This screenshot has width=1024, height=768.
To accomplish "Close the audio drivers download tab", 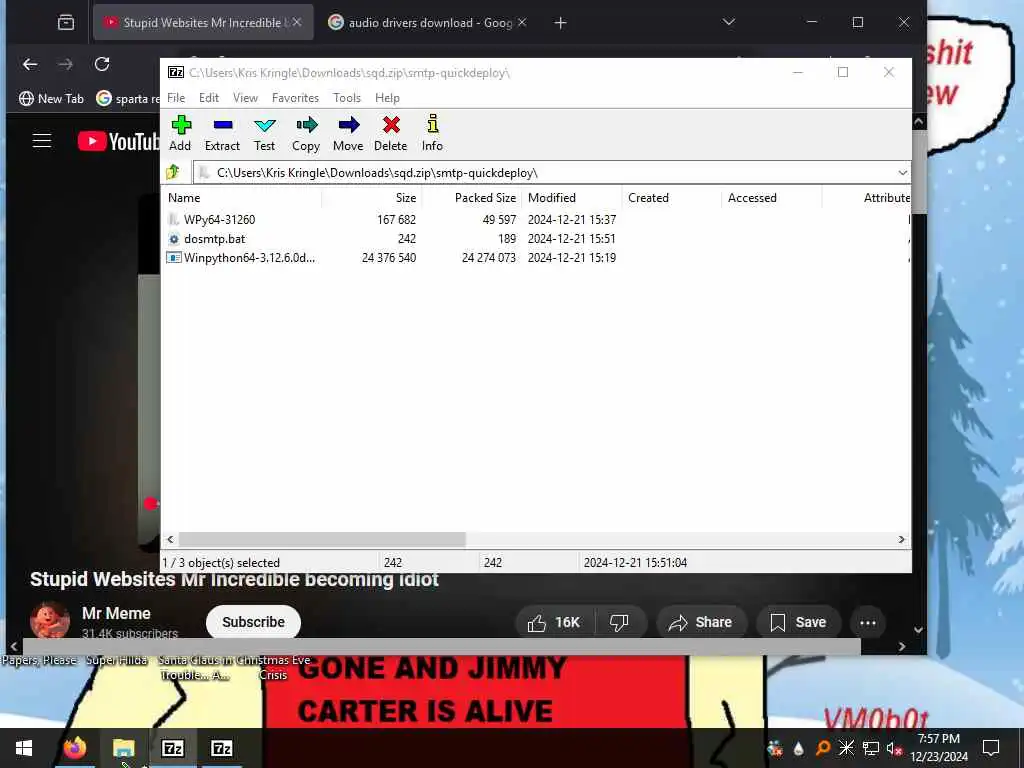I will (x=522, y=23).
